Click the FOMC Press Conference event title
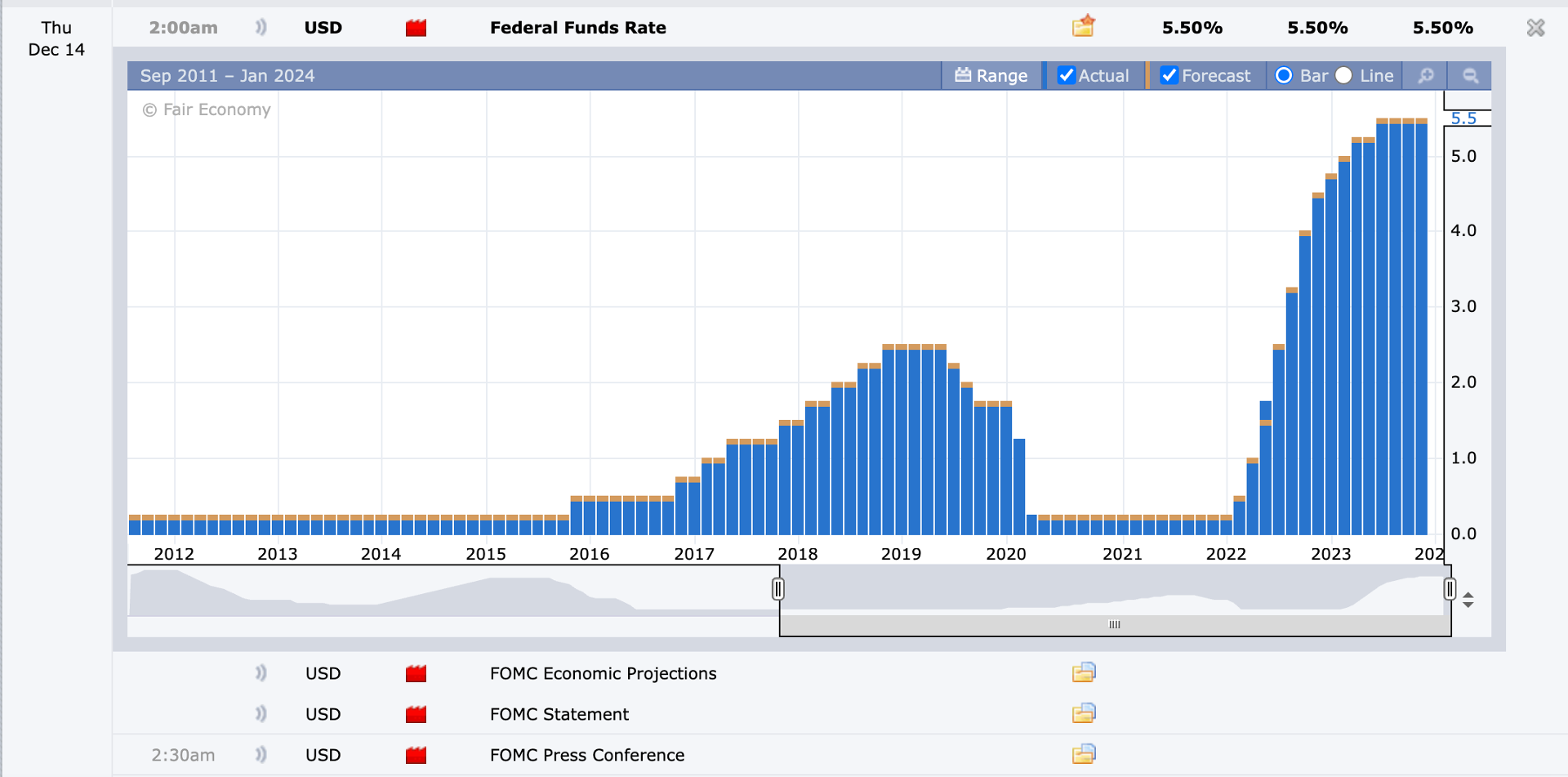This screenshot has width=1568, height=777. (x=587, y=755)
